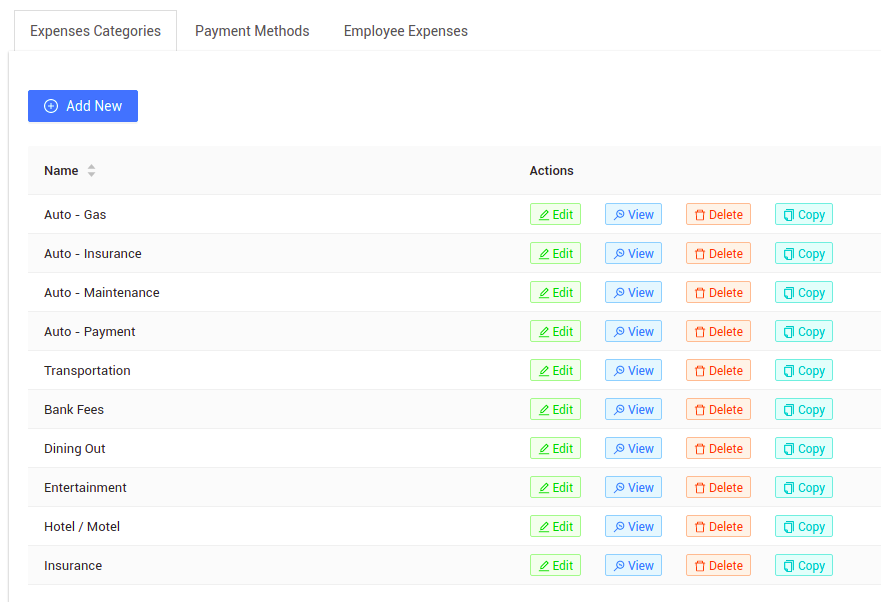This screenshot has width=881, height=602.
Task: Select the 'Dining Out' name text
Action: [x=75, y=449]
